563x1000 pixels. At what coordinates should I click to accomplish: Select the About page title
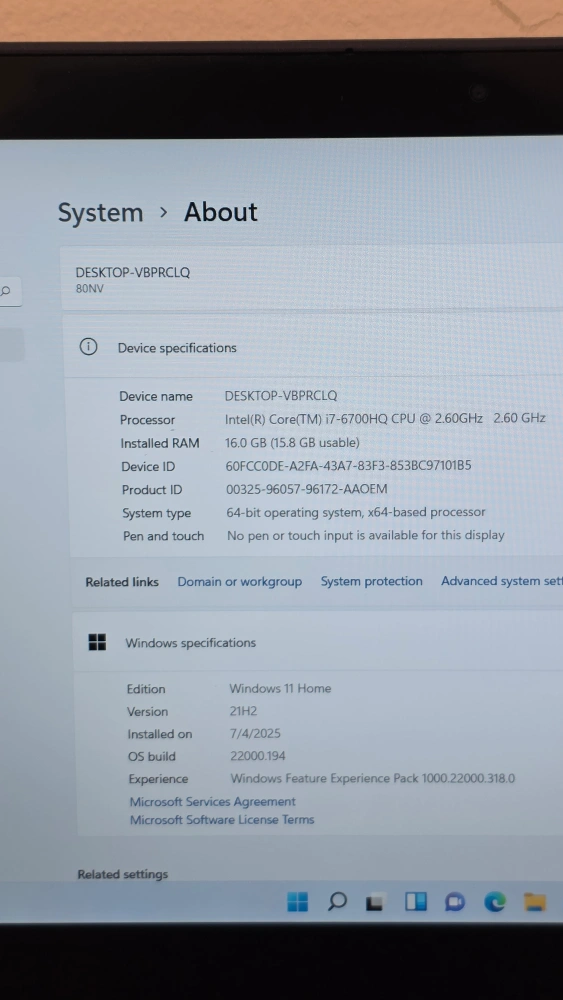pyautogui.click(x=221, y=212)
